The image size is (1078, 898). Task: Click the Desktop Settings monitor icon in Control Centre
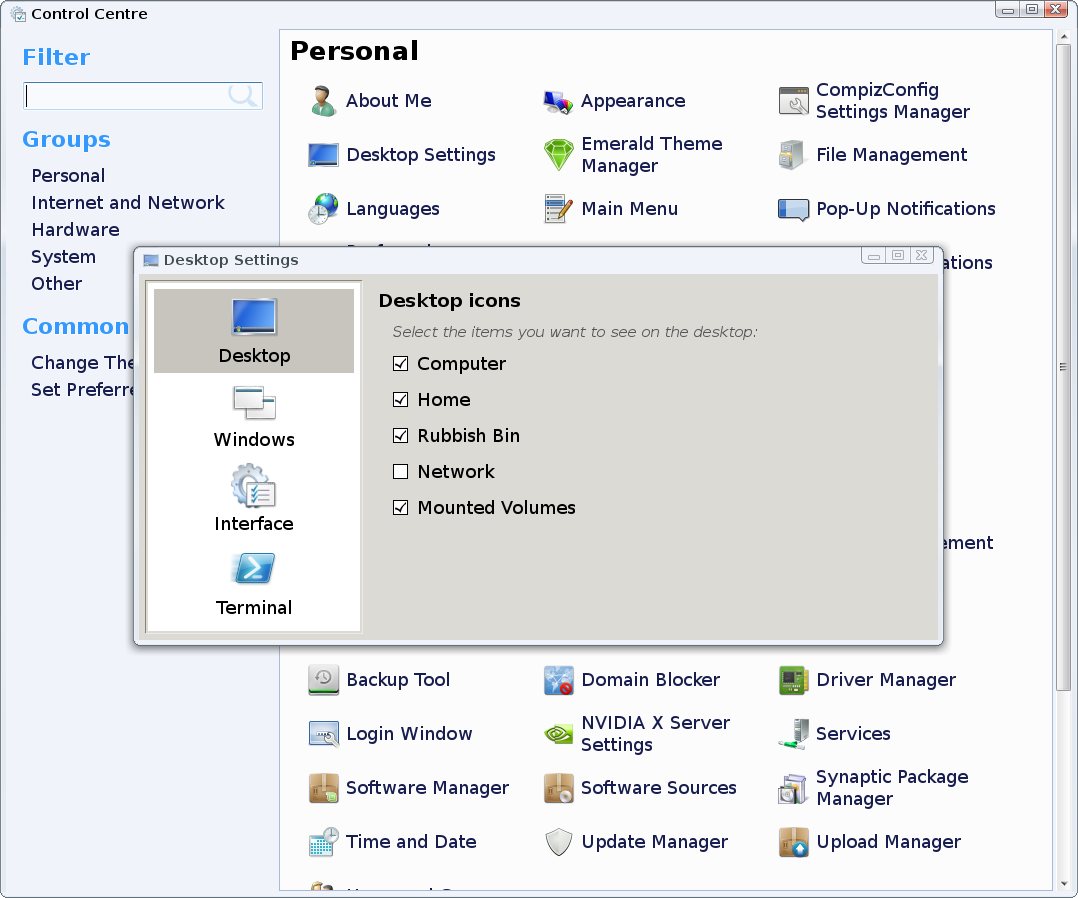[x=323, y=155]
